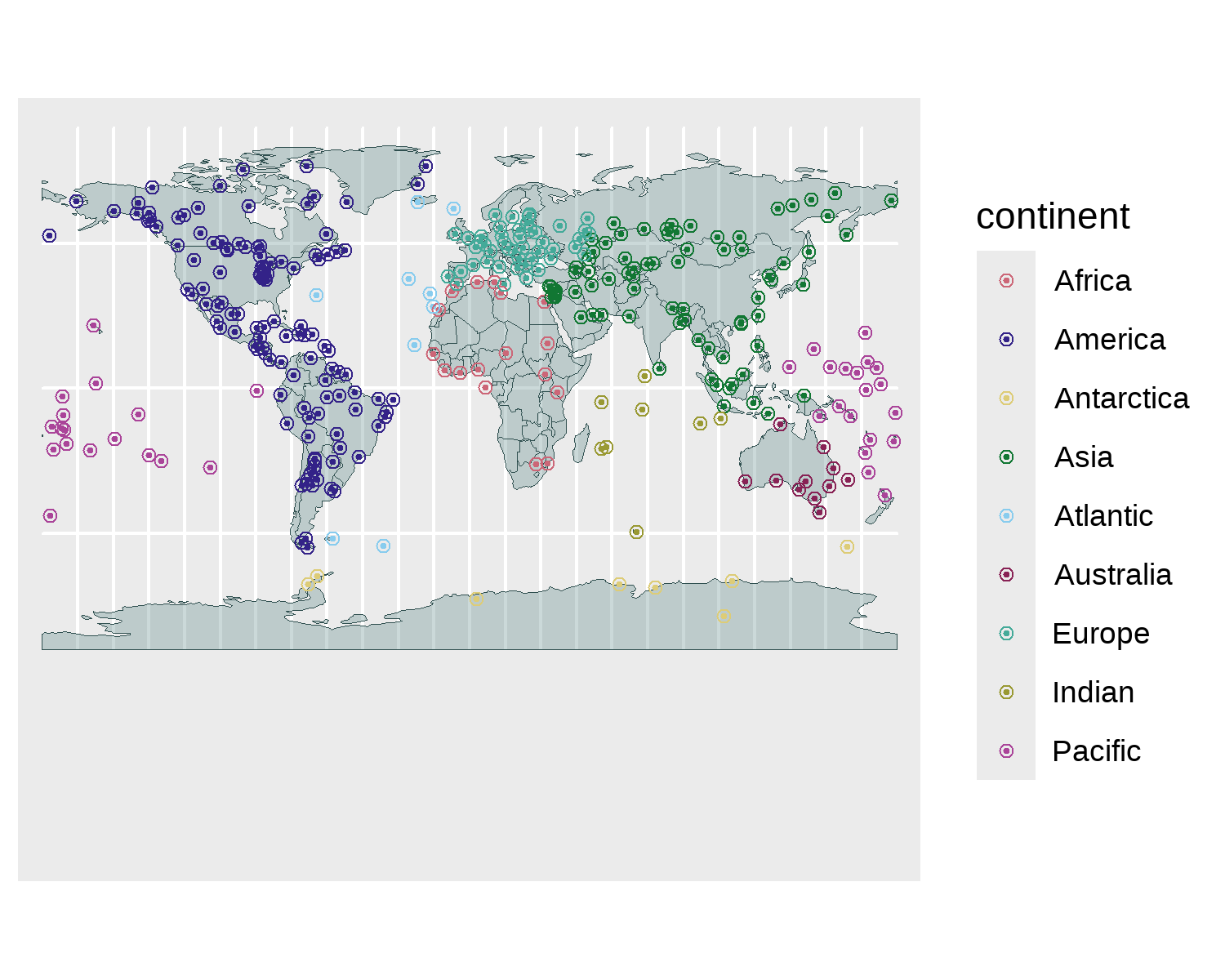This screenshot has width=1225, height=980.
Task: Click the Asia legend marker
Action: click(x=1006, y=457)
